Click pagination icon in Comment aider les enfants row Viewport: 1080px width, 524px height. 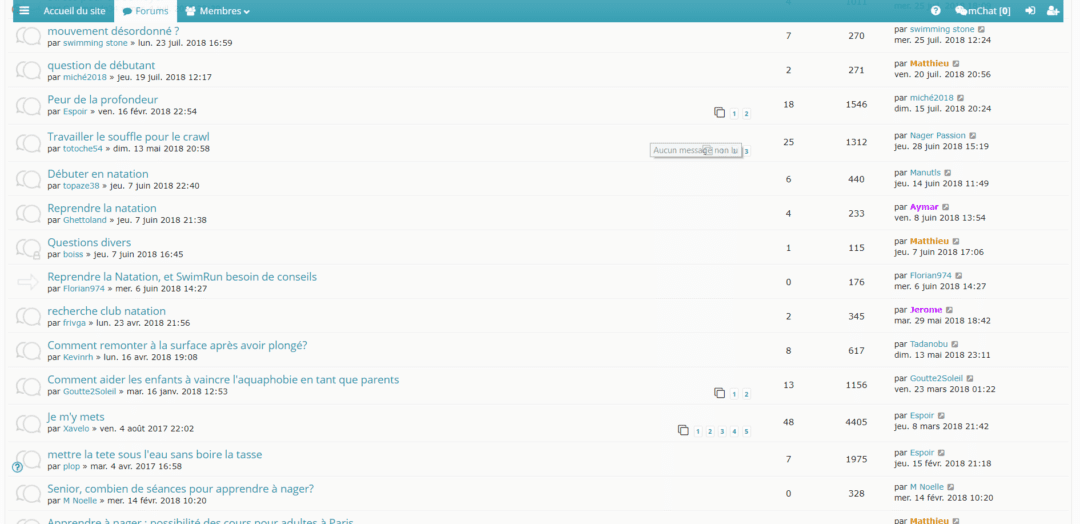point(720,393)
